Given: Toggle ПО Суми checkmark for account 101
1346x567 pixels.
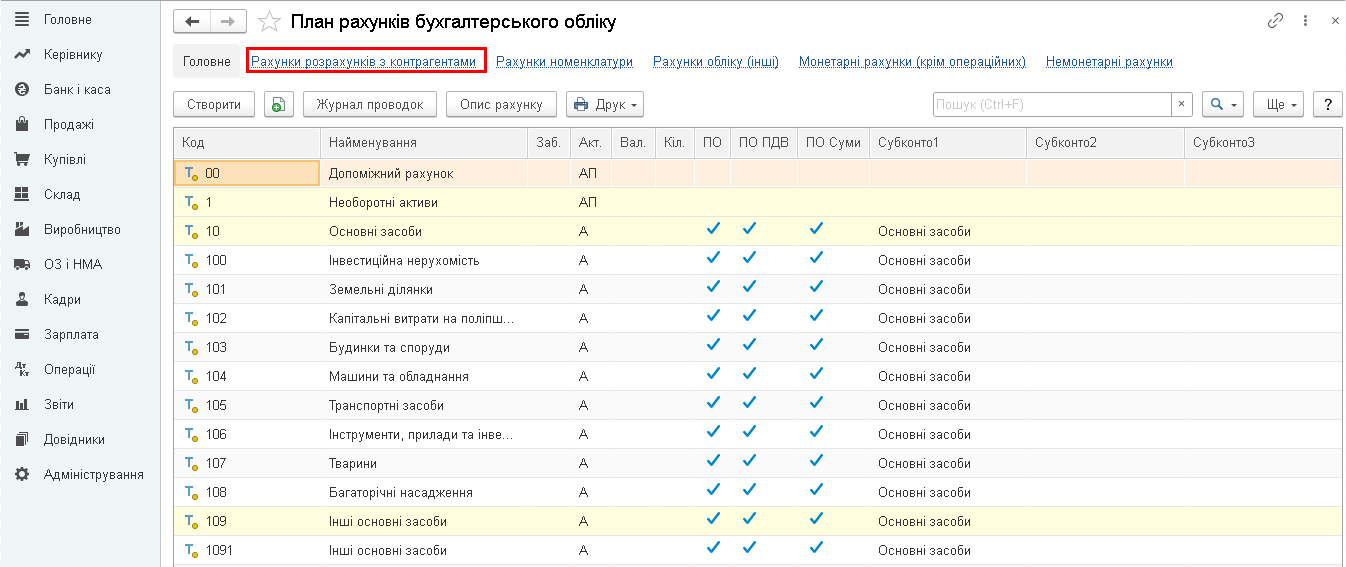Looking at the screenshot, I should tap(817, 287).
